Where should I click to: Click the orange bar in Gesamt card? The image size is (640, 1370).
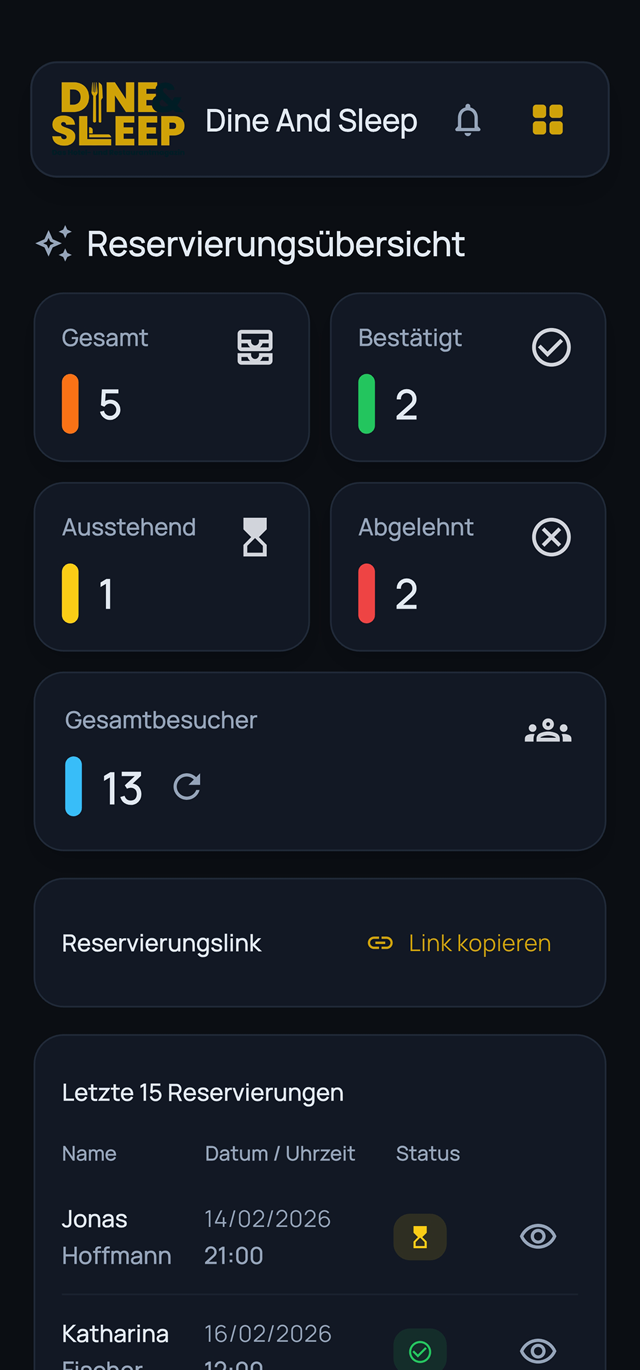[x=70, y=404]
